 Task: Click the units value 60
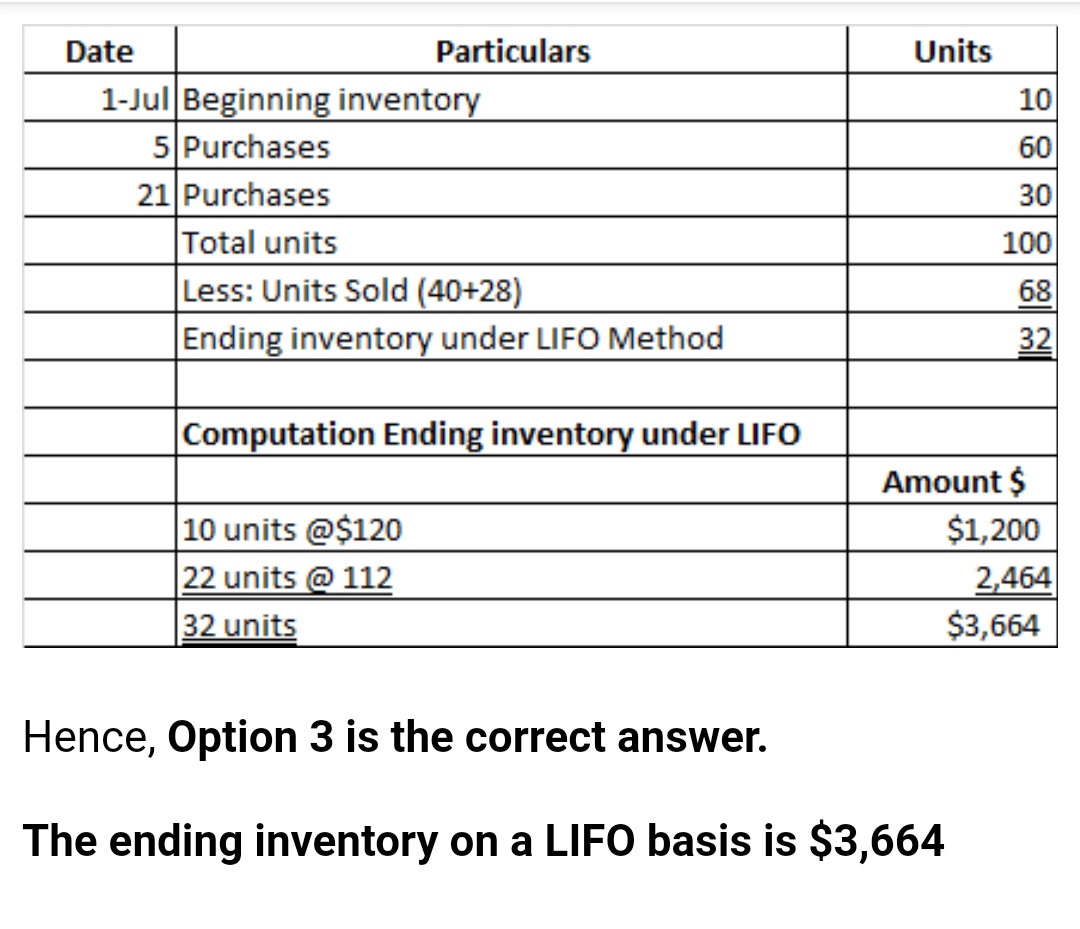[1035, 148]
